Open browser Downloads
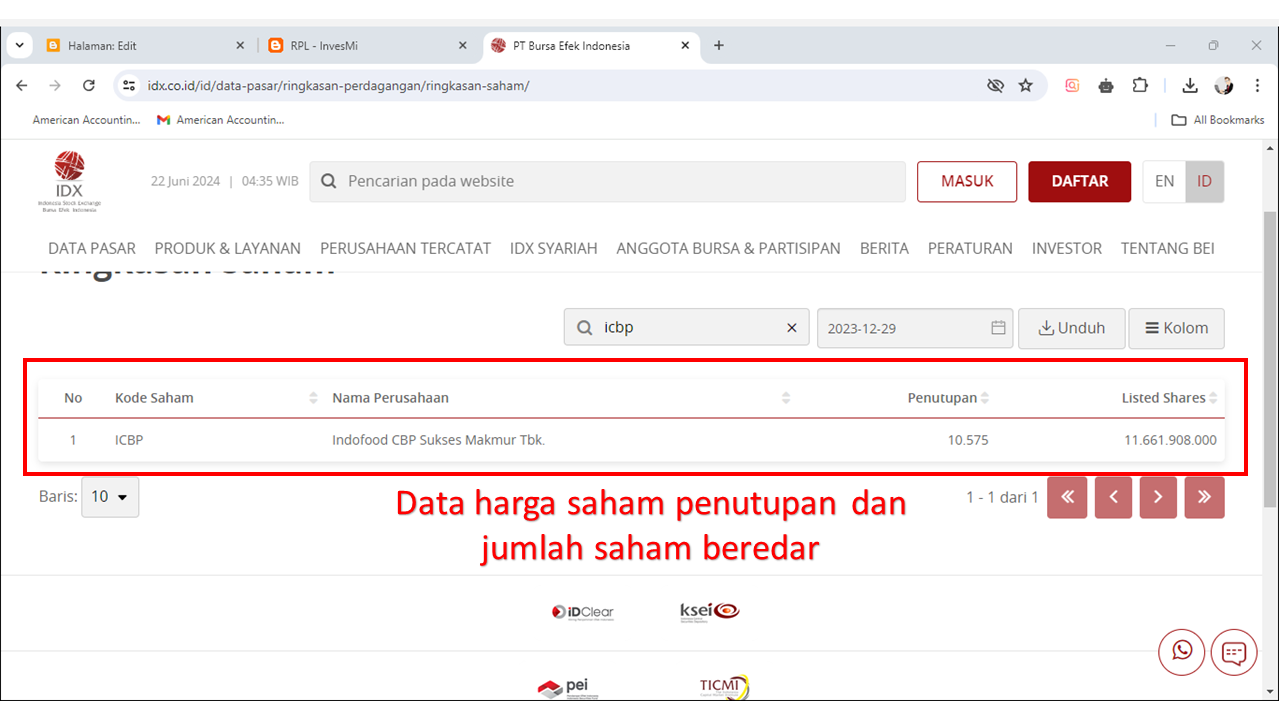The height and width of the screenshot is (720, 1280). [1190, 86]
